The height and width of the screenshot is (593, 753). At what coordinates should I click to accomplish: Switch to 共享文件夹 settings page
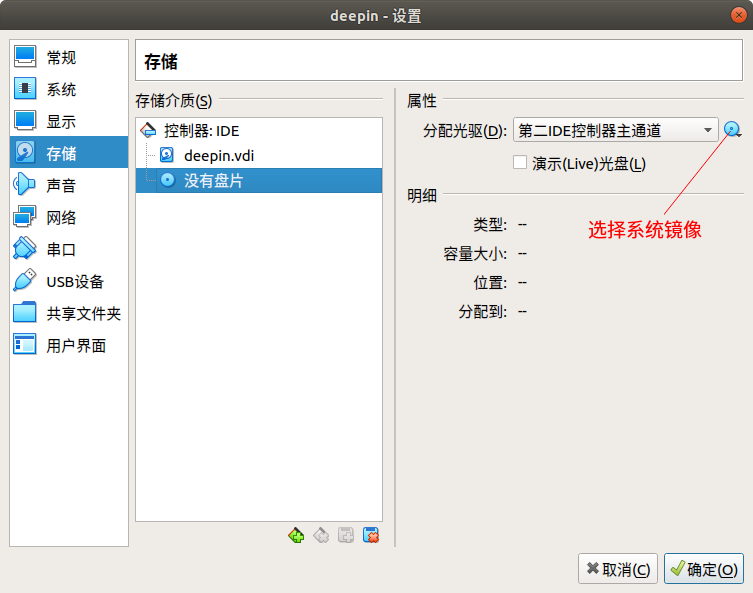69,313
